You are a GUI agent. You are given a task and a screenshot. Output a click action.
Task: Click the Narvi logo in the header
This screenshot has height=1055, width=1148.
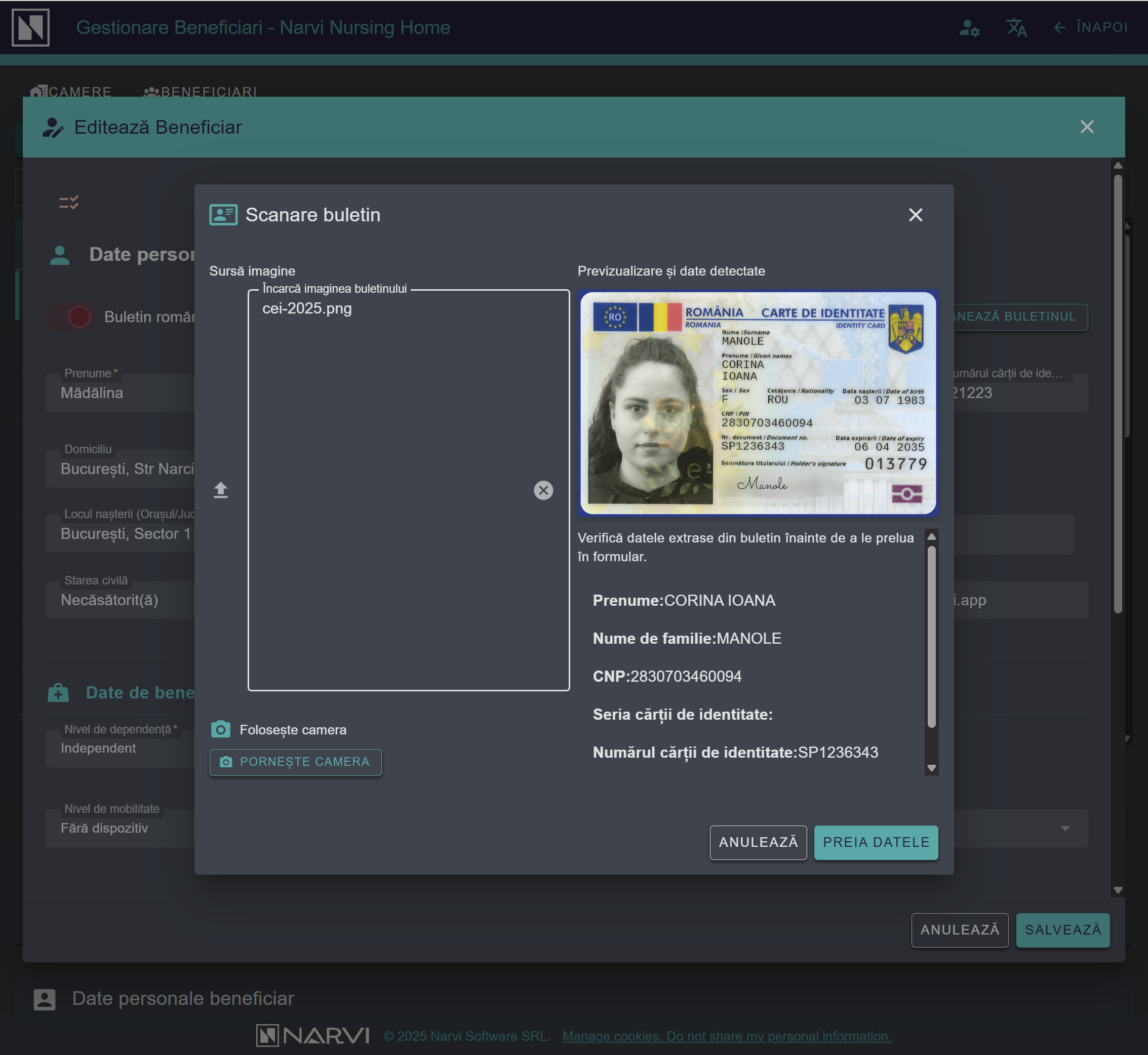[x=30, y=27]
